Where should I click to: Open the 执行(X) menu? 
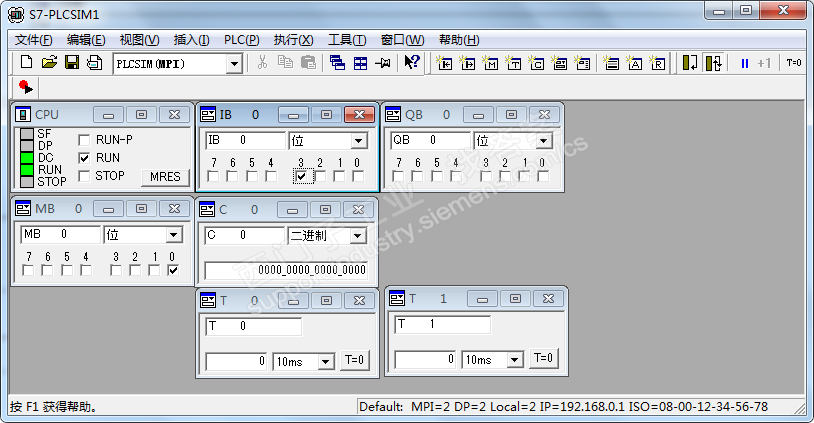293,40
